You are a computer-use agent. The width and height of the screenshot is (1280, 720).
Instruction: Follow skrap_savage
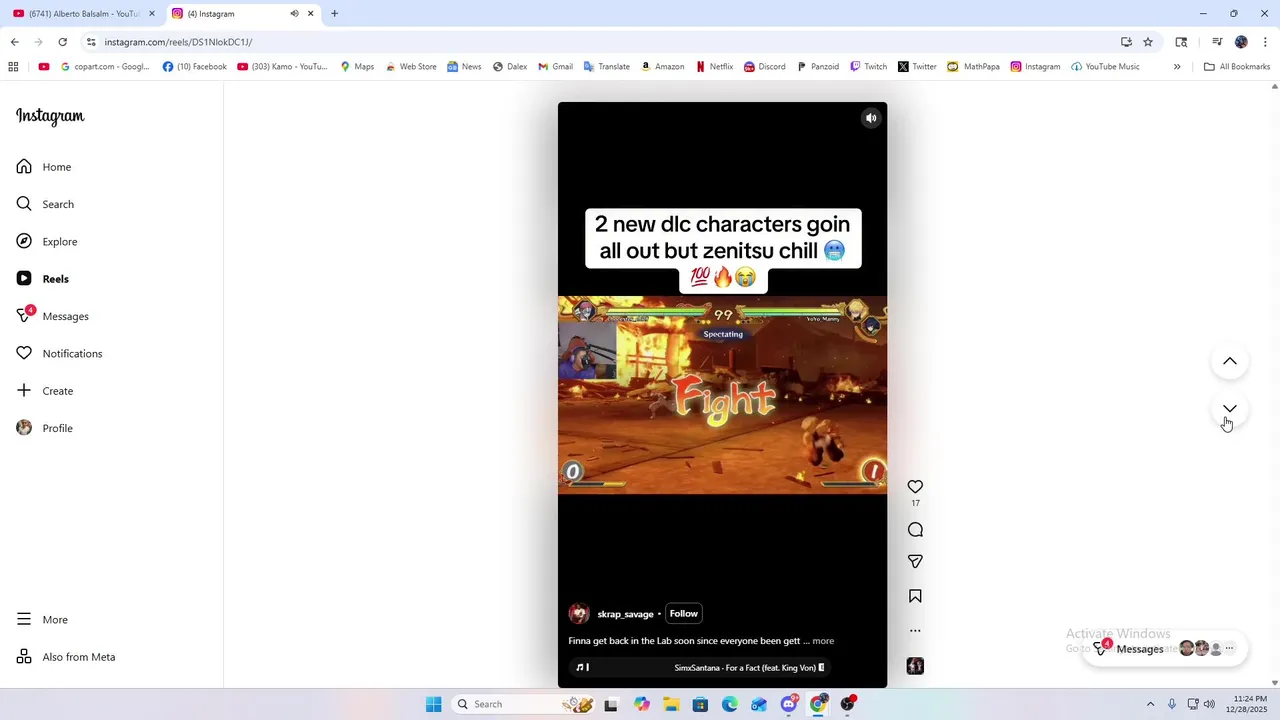click(684, 614)
